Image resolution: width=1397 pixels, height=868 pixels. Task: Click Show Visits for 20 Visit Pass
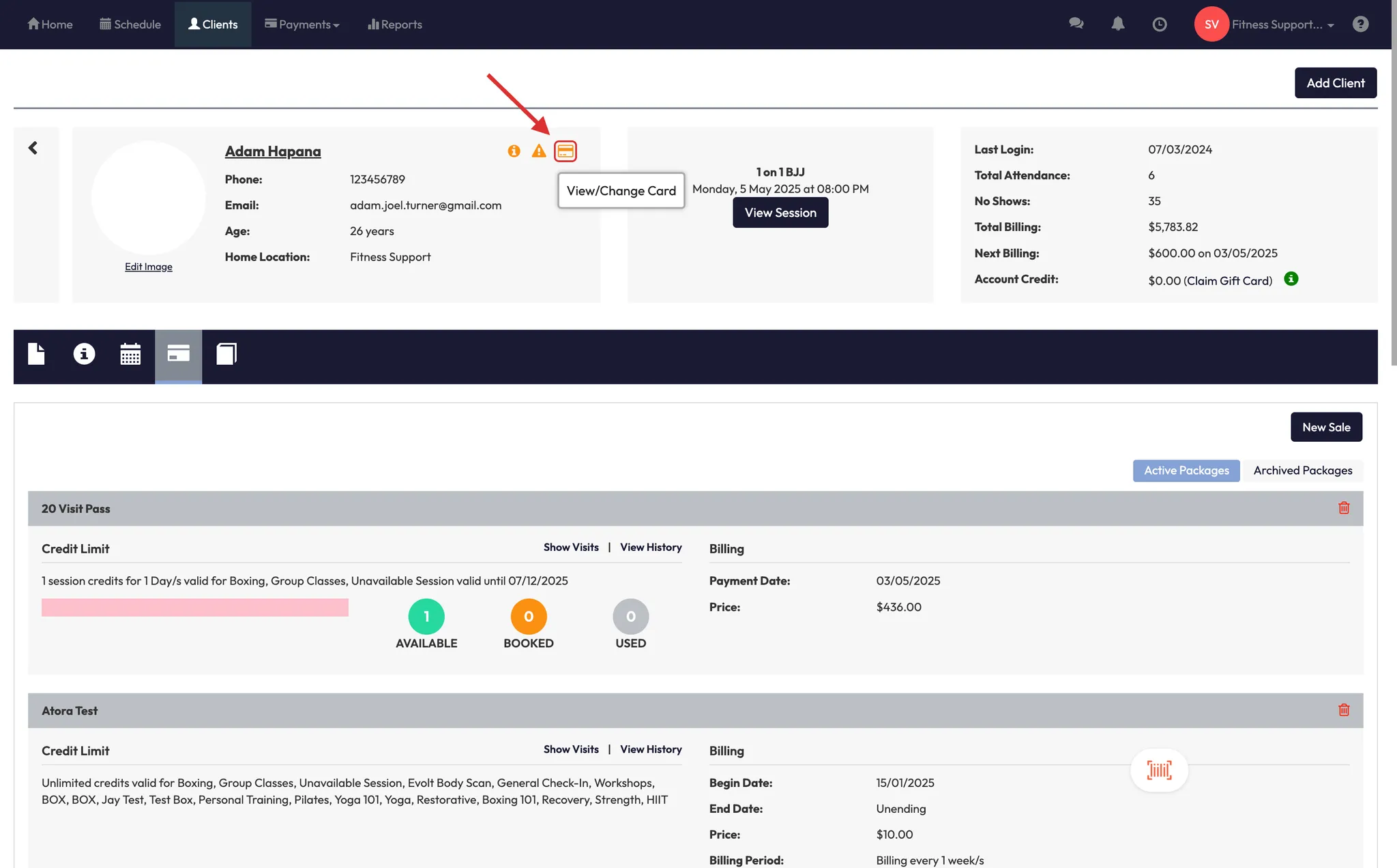click(x=571, y=548)
